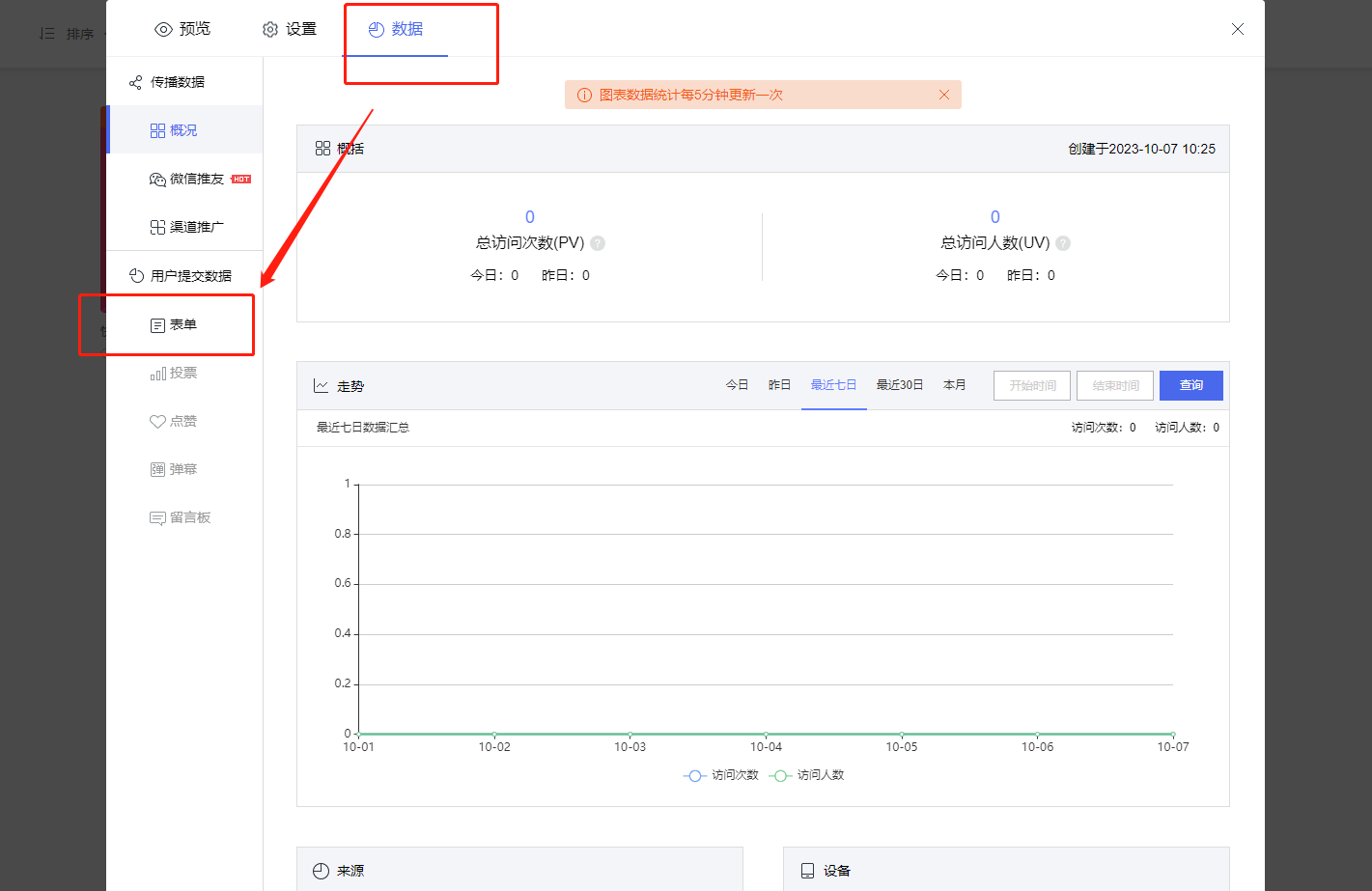The image size is (1372, 891).
Task: Select the 数据 data tab
Action: coord(396,29)
